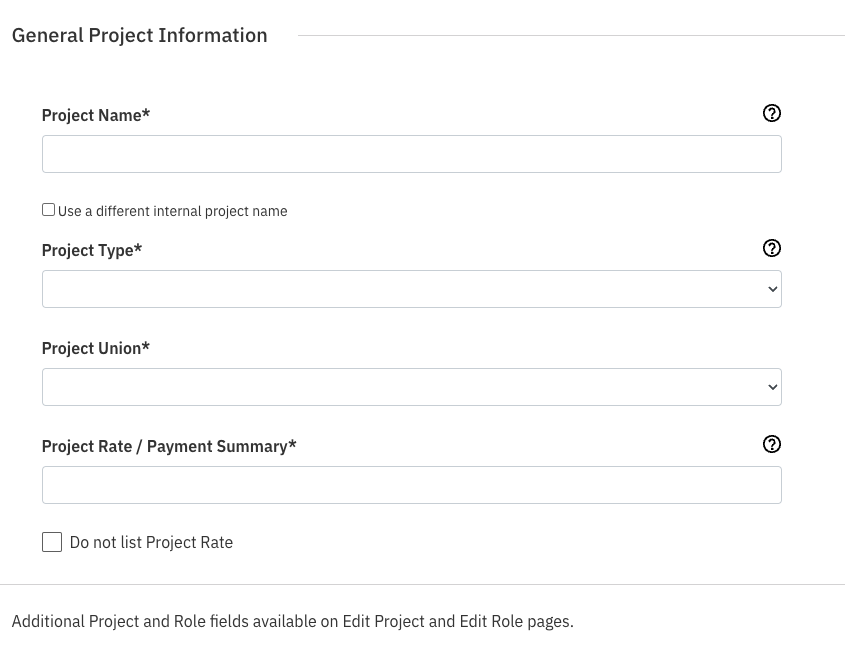Open the Project Type dropdown
Screen dimensions: 845x655
pos(411,289)
